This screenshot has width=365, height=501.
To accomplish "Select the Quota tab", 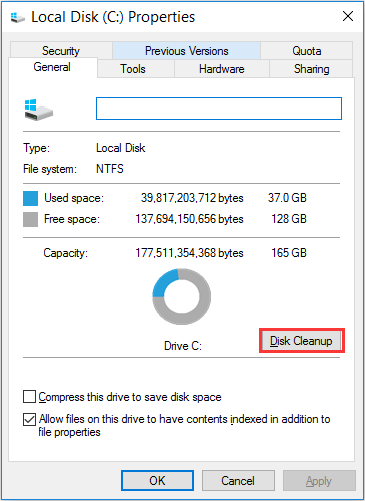I will 307,51.
